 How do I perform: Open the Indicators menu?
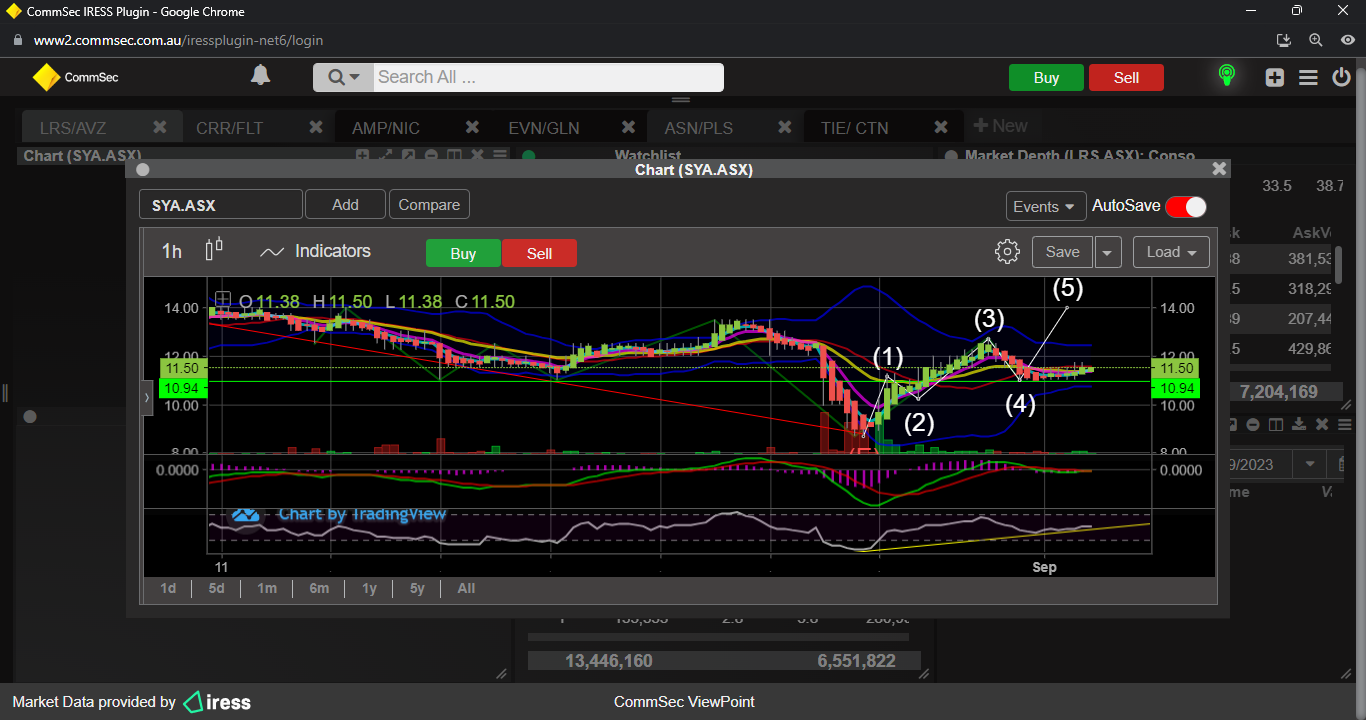(x=315, y=251)
